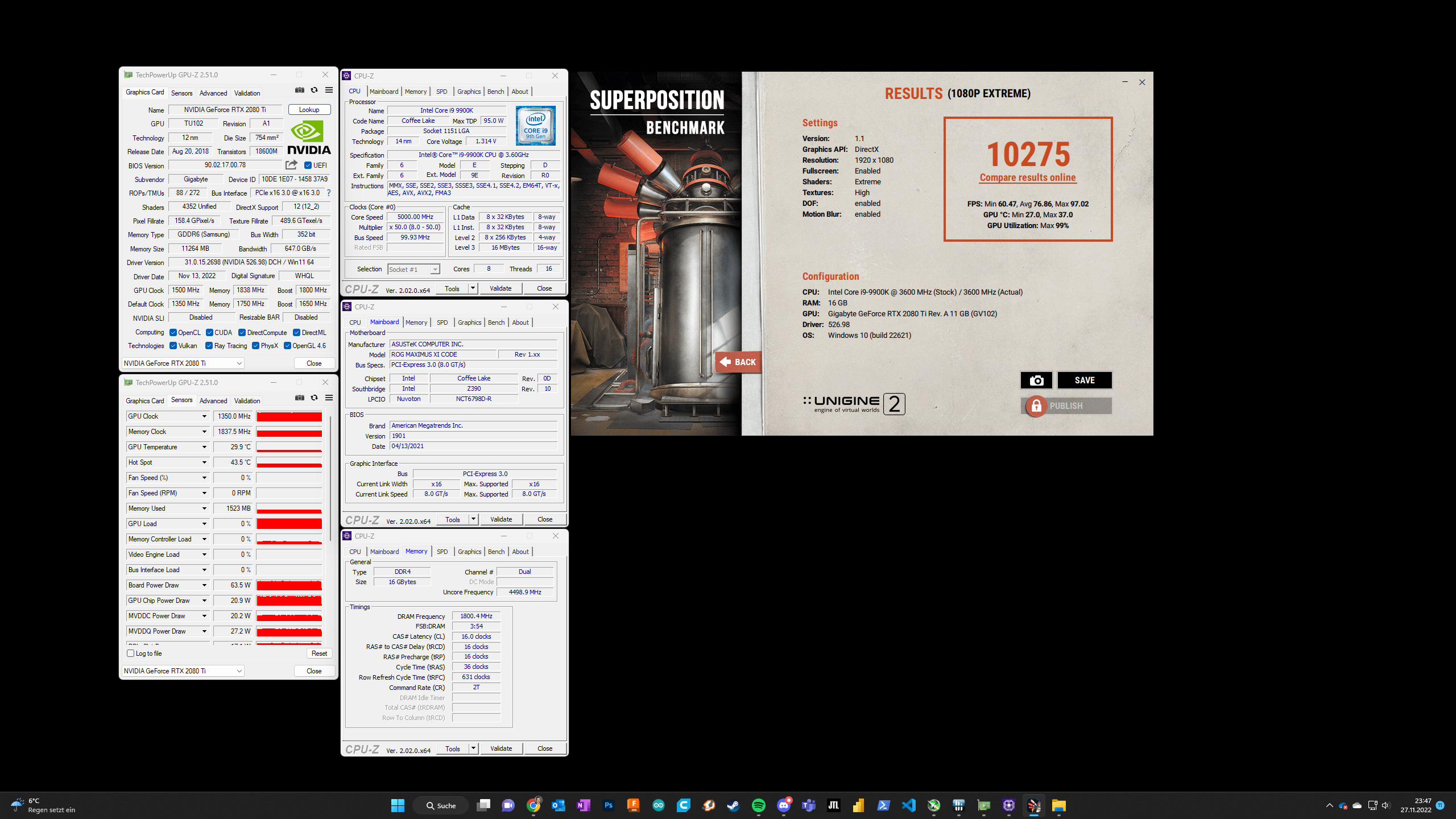The height and width of the screenshot is (819, 1456).
Task: Toggle the Ray Tracing checkbox
Action: coord(209,346)
